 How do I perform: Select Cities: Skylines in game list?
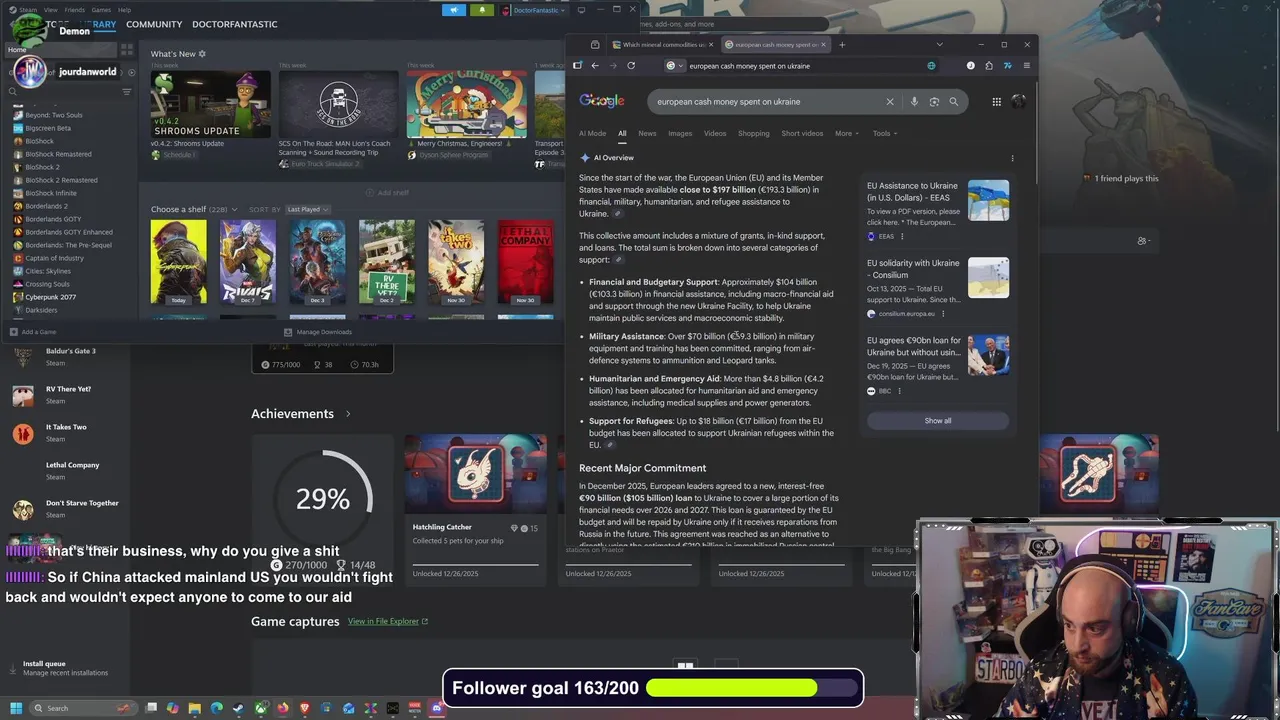48,271
